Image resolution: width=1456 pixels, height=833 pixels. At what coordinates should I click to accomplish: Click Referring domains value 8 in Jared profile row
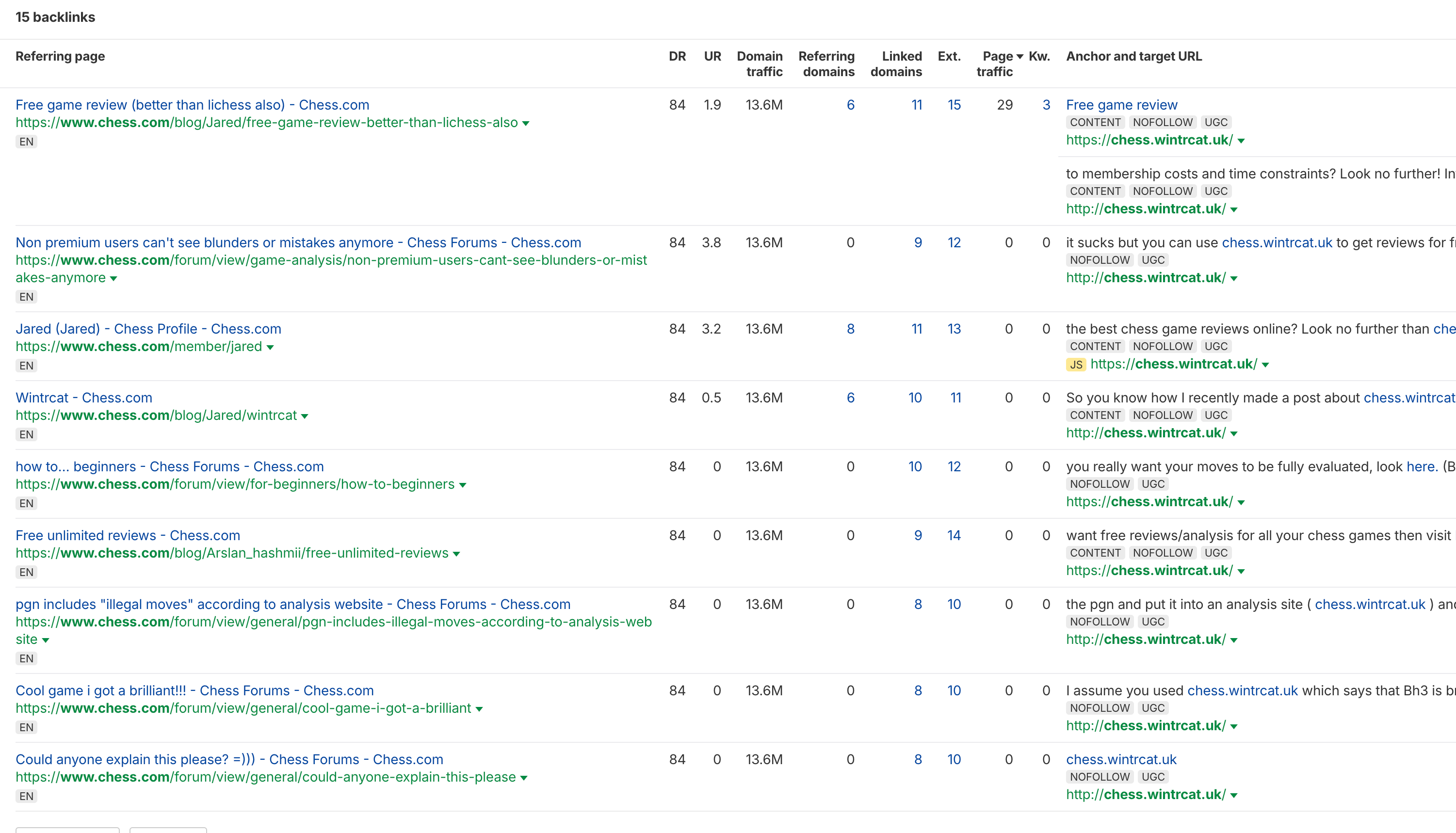pos(850,329)
